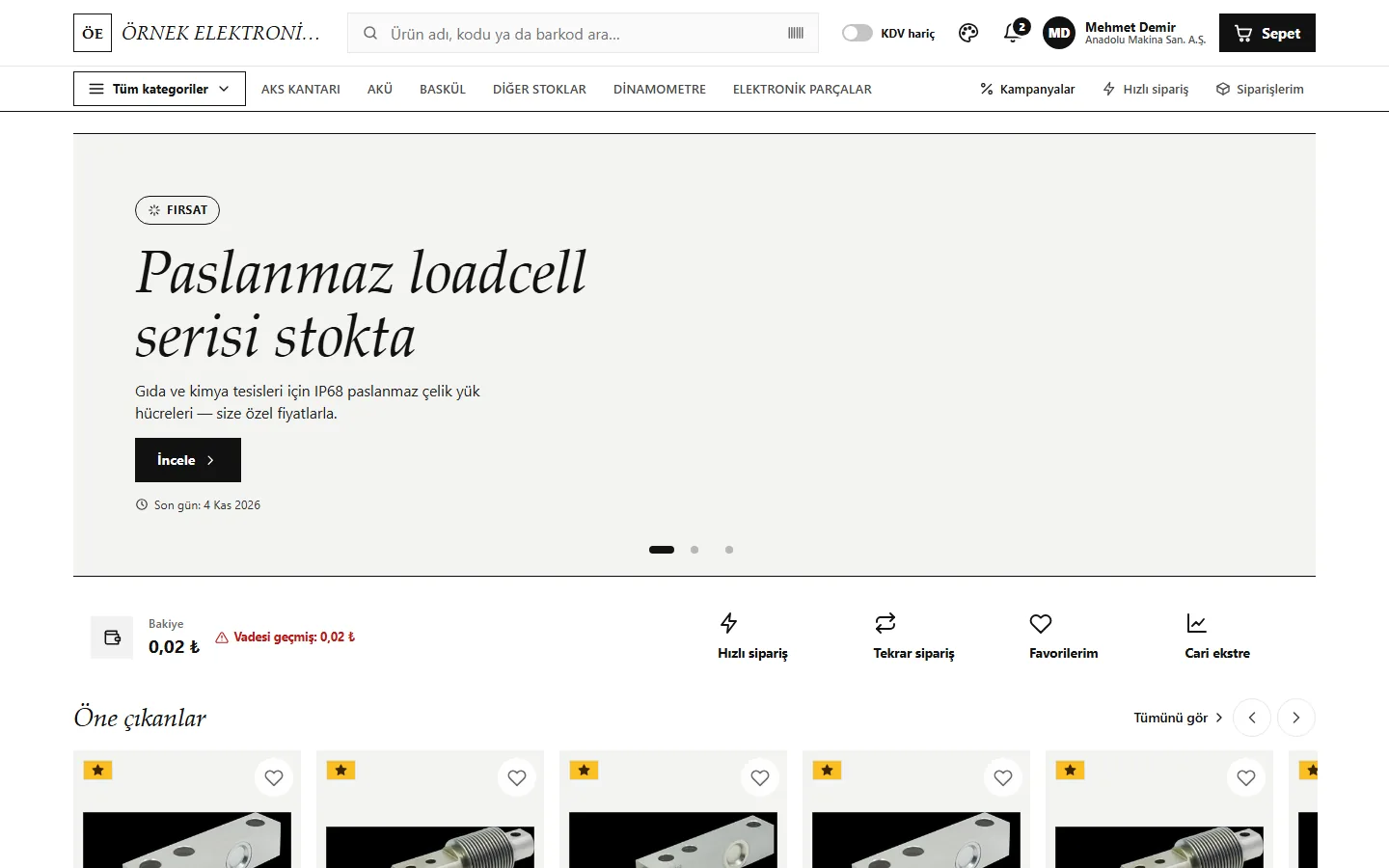
Task: Go to the third banner slide
Action: (729, 550)
